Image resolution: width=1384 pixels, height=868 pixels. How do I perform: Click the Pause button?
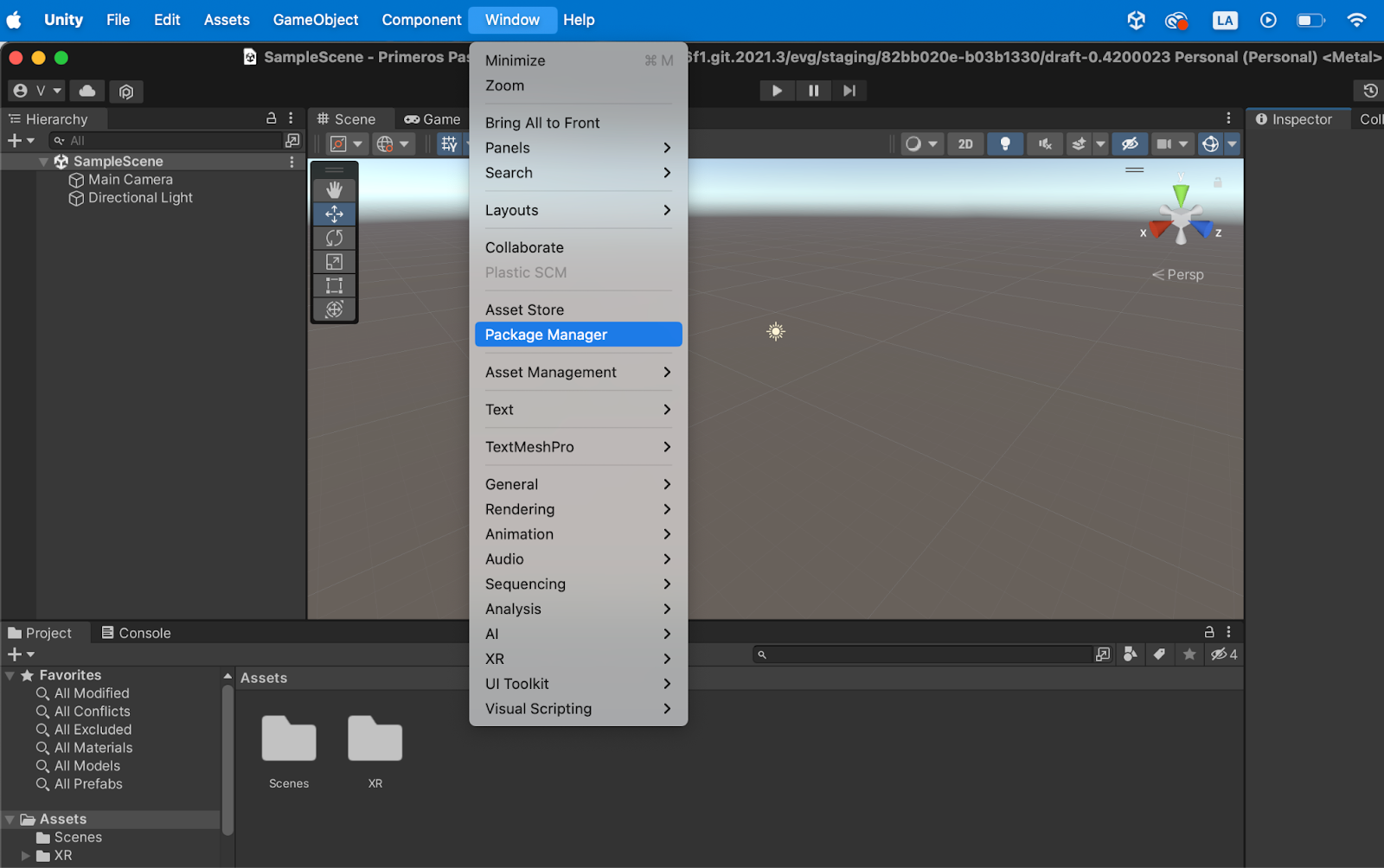coord(814,90)
